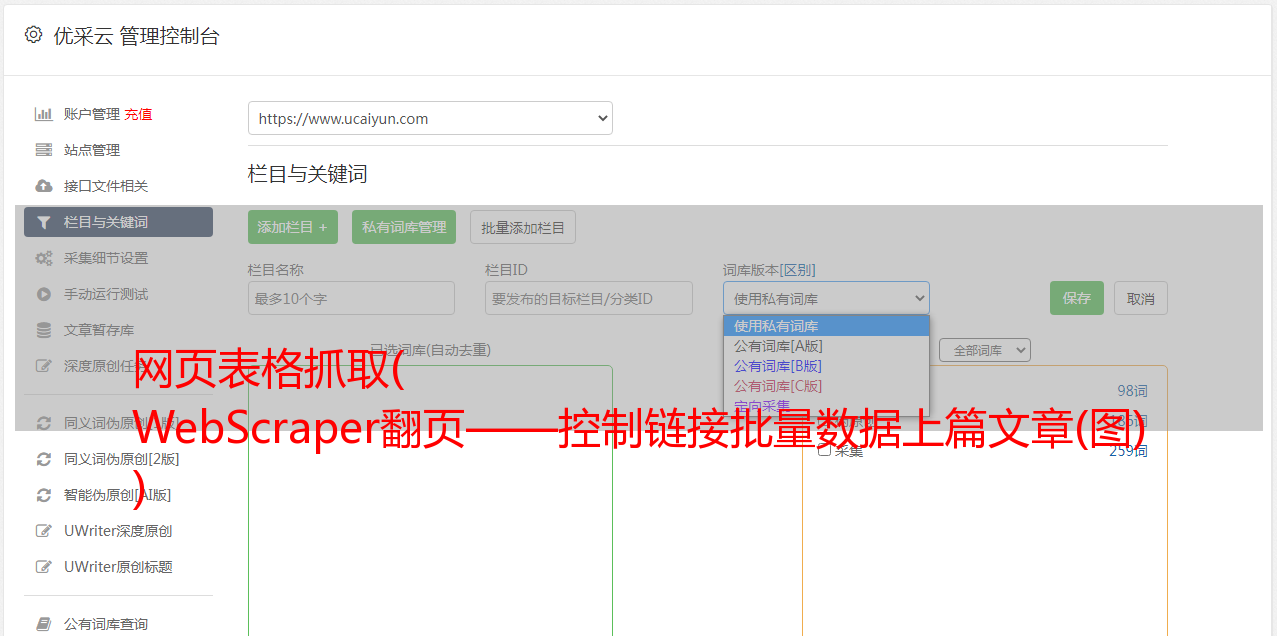The image size is (1277, 636).
Task: Click the bar chart icon for 账户管理
Action: (43, 114)
